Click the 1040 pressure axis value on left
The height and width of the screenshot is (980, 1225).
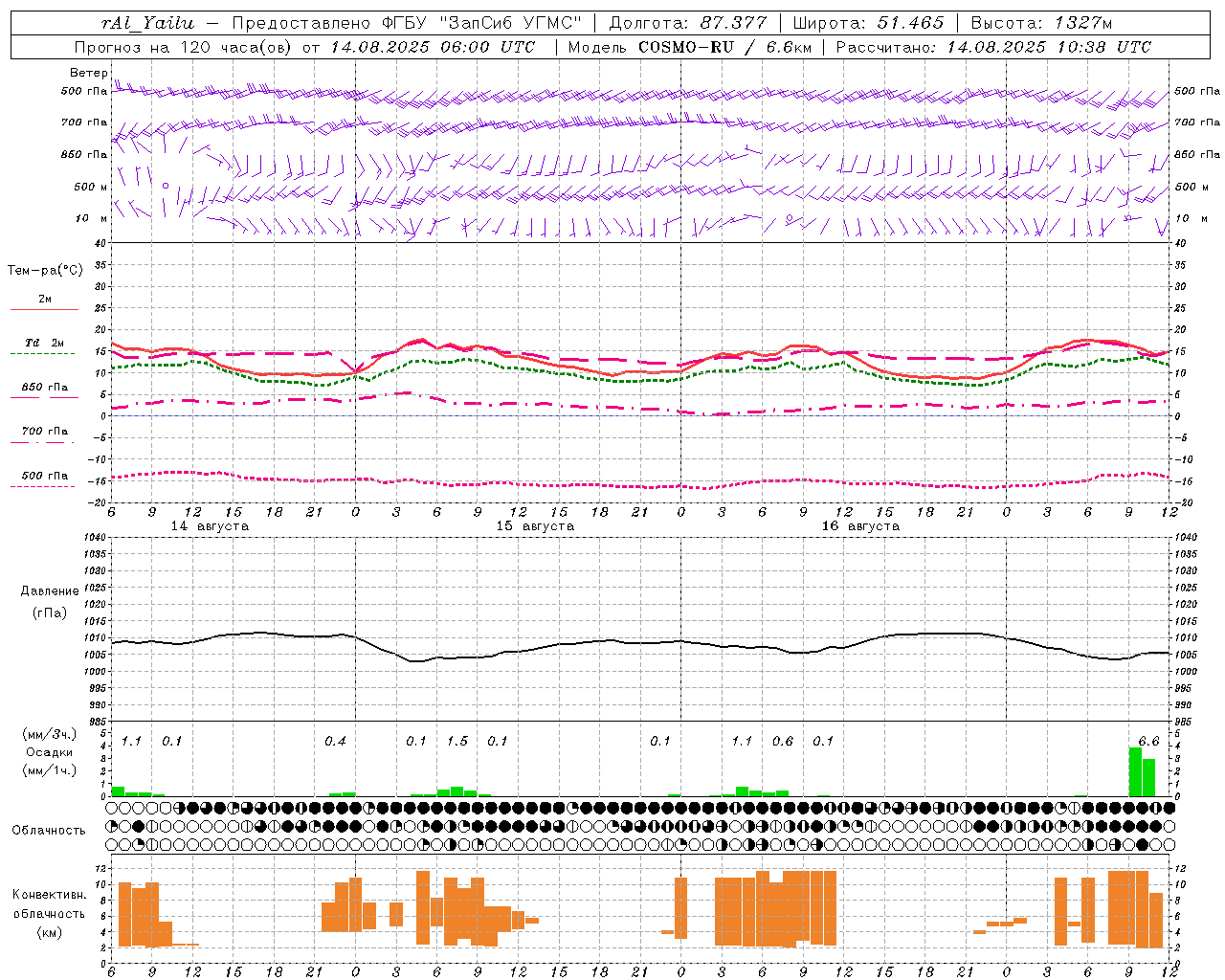96,537
